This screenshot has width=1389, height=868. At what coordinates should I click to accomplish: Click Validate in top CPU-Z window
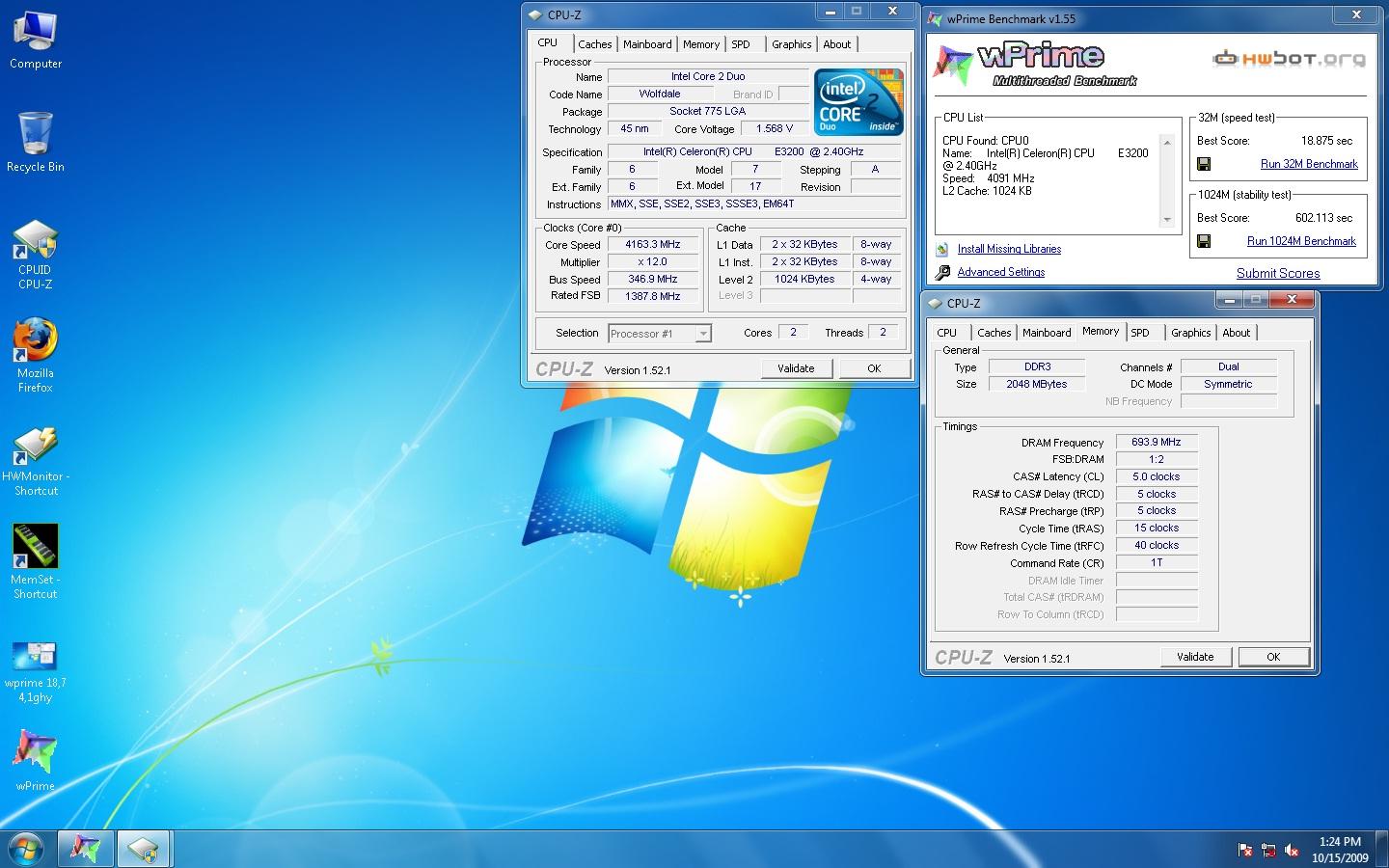pos(796,368)
